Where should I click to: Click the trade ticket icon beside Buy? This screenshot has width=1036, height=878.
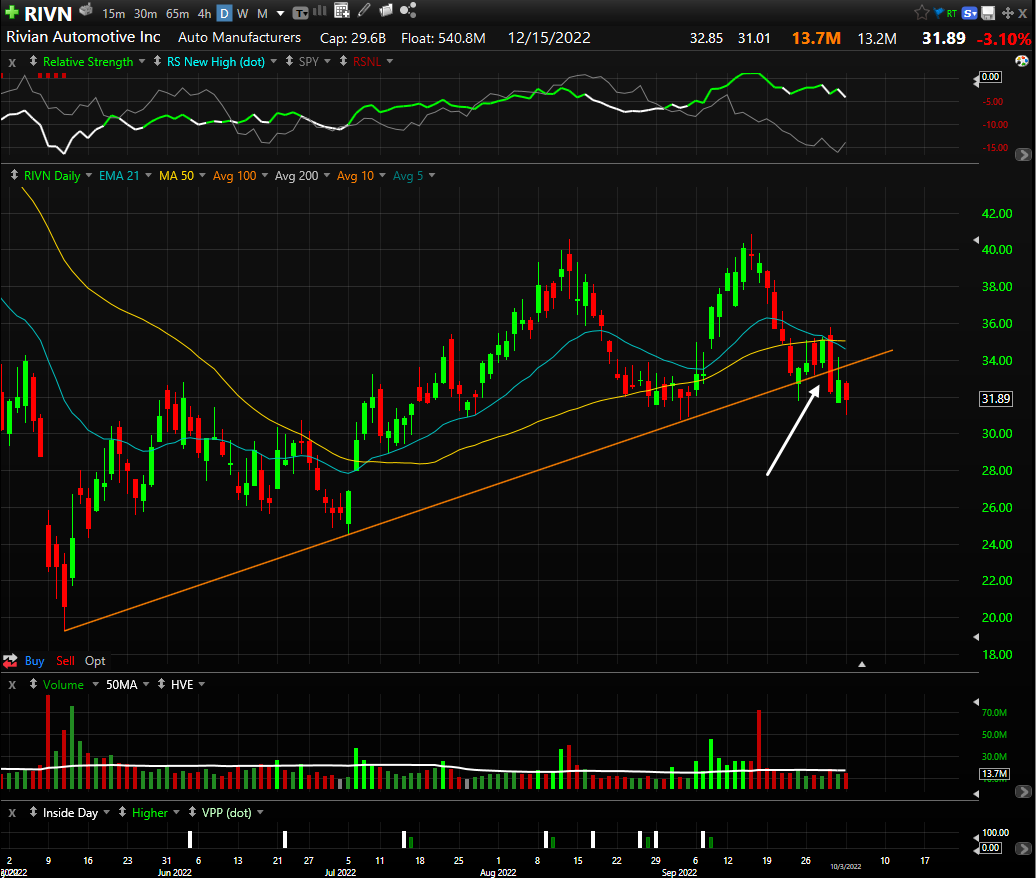10,661
